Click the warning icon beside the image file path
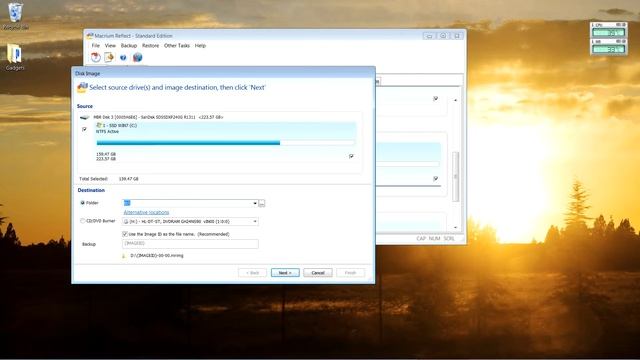 (x=124, y=256)
